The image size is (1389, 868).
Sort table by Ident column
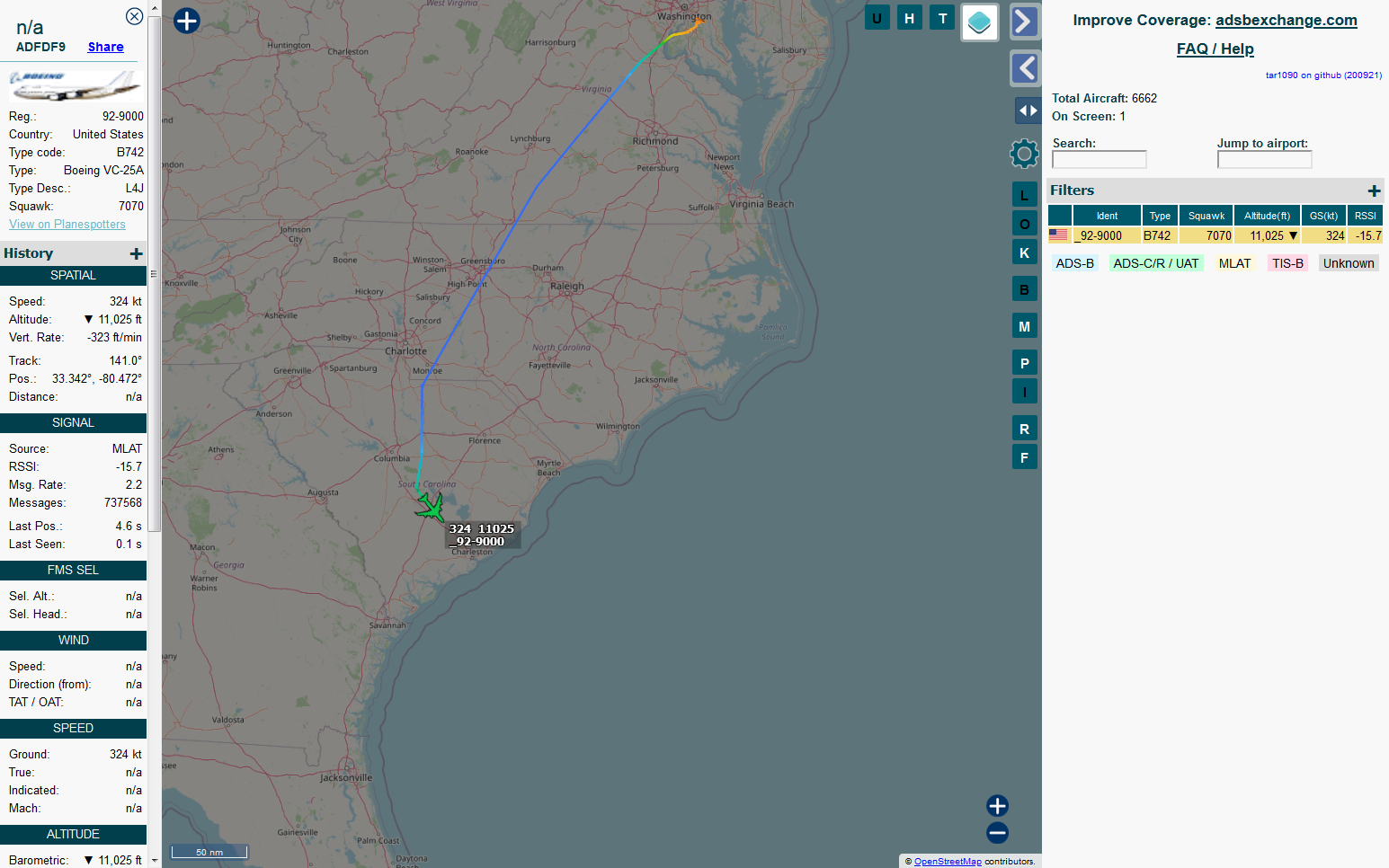[1106, 216]
